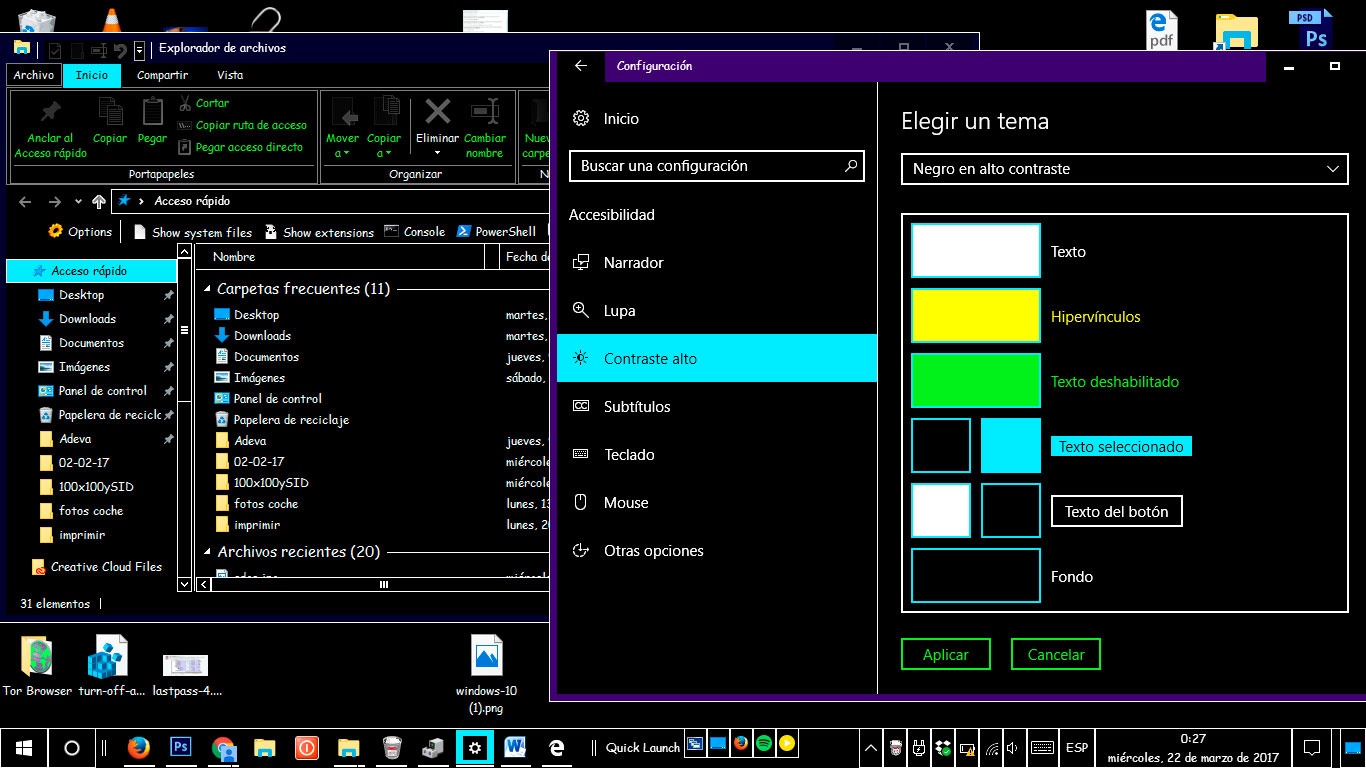The width and height of the screenshot is (1366, 768).
Task: Toggle Show system files option
Action: pos(192,232)
